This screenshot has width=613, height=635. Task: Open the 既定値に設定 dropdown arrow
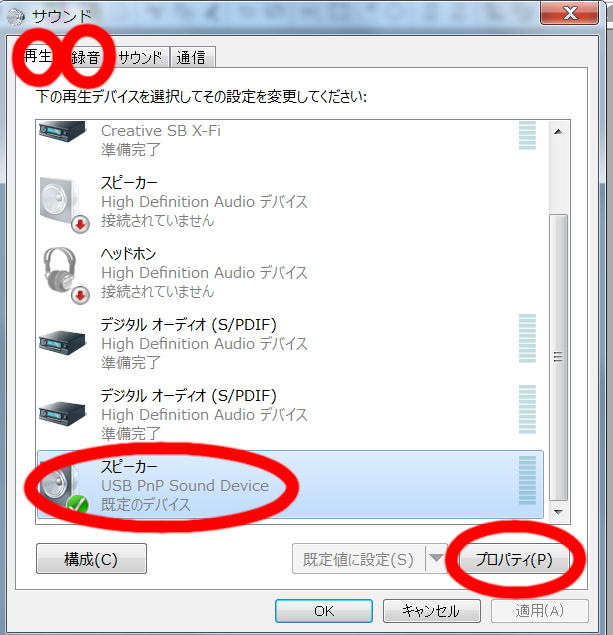tap(436, 559)
